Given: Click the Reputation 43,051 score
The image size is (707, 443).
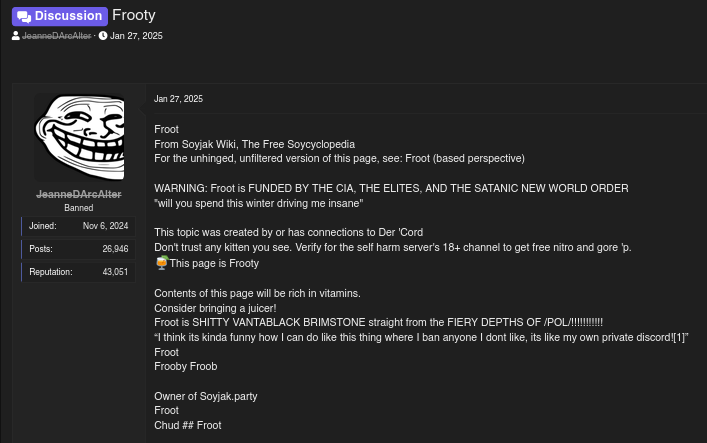Looking at the screenshot, I should tap(115, 272).
